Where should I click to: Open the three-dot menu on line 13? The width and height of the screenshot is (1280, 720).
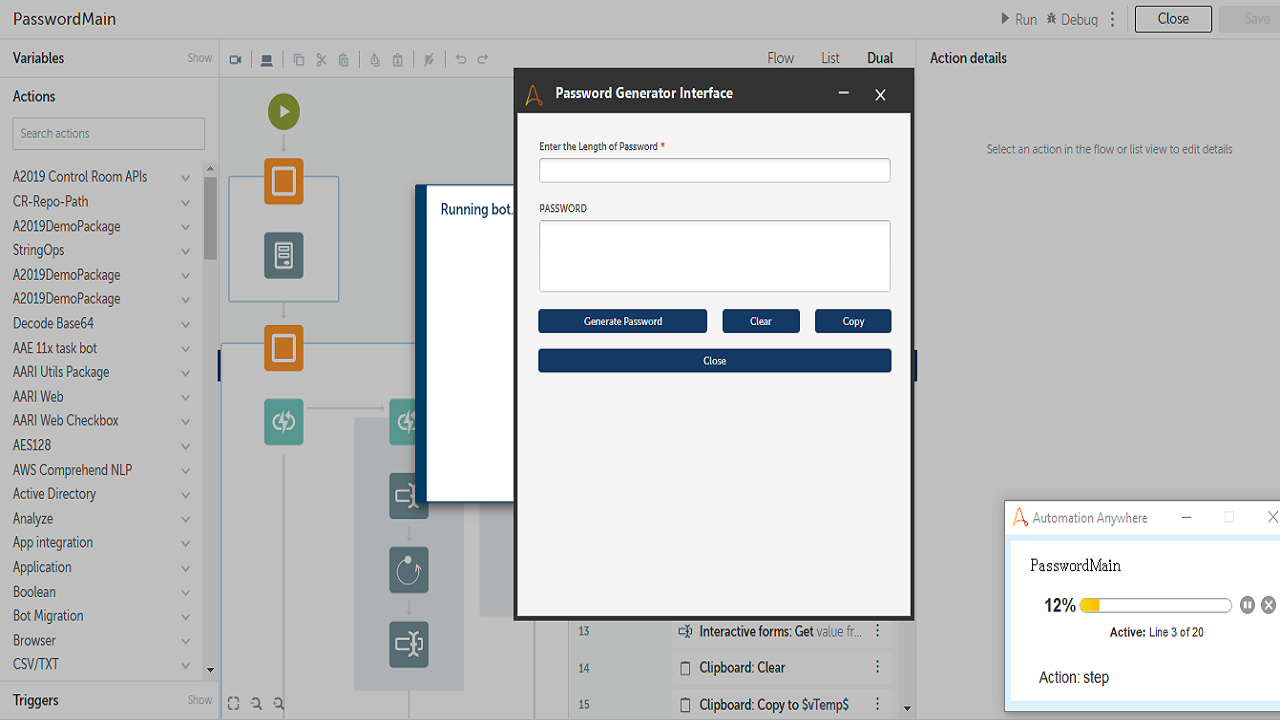[x=878, y=631]
